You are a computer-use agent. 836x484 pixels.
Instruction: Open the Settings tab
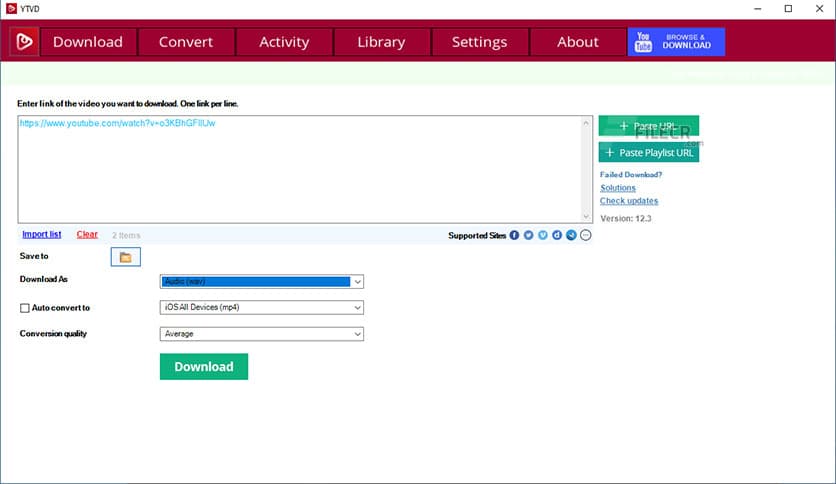[x=479, y=42]
